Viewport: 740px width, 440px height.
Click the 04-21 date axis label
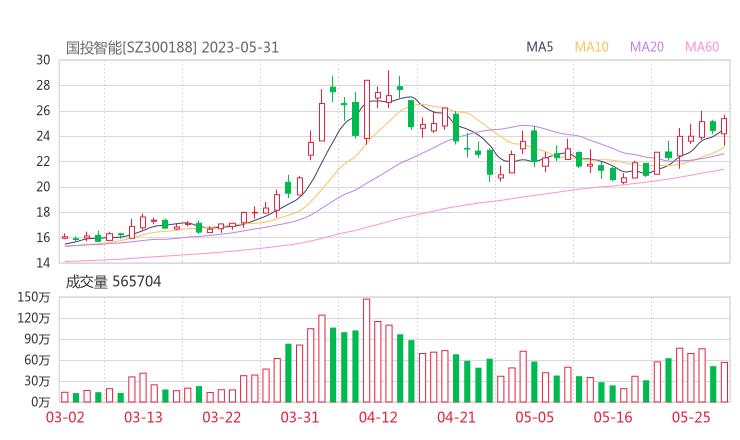(x=456, y=417)
